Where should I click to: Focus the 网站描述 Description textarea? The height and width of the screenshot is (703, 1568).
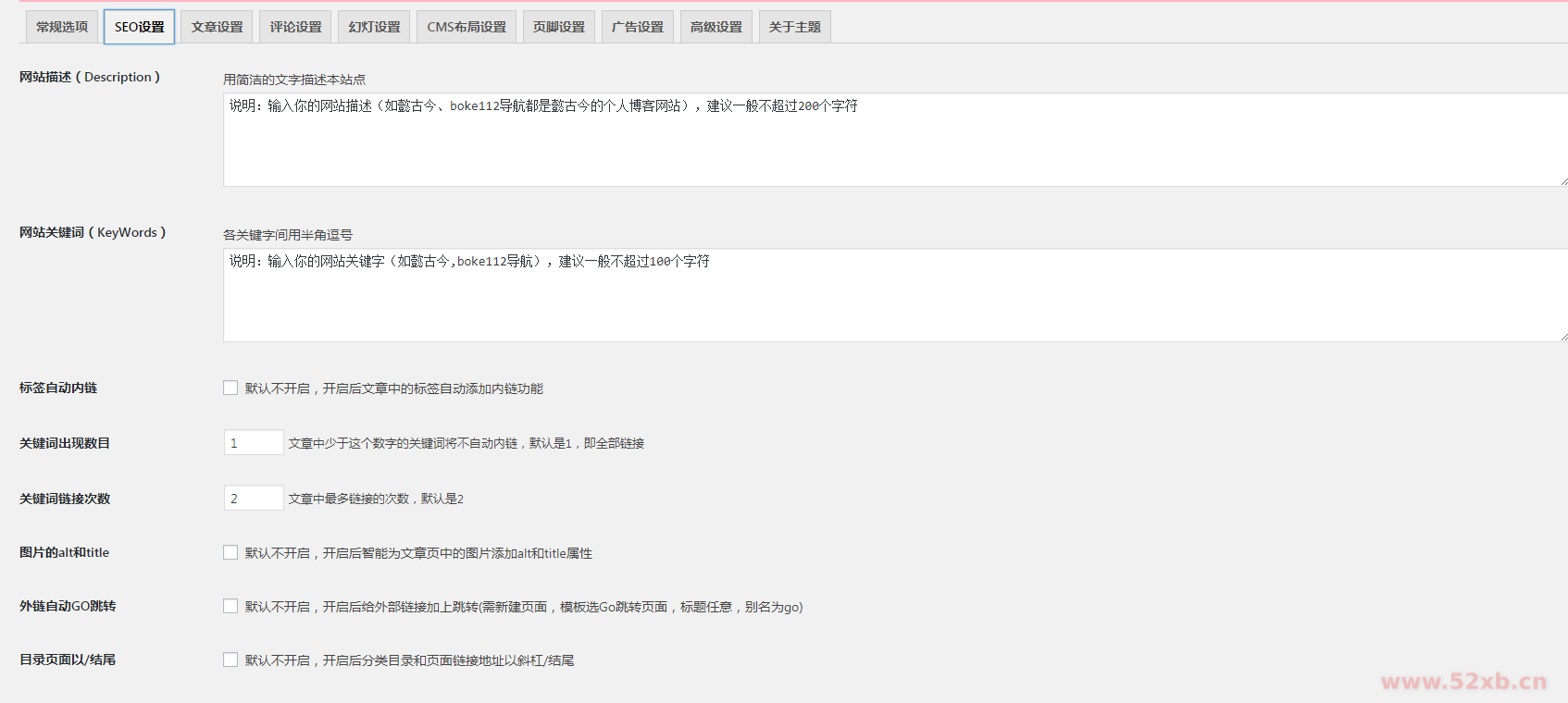pyautogui.click(x=895, y=140)
